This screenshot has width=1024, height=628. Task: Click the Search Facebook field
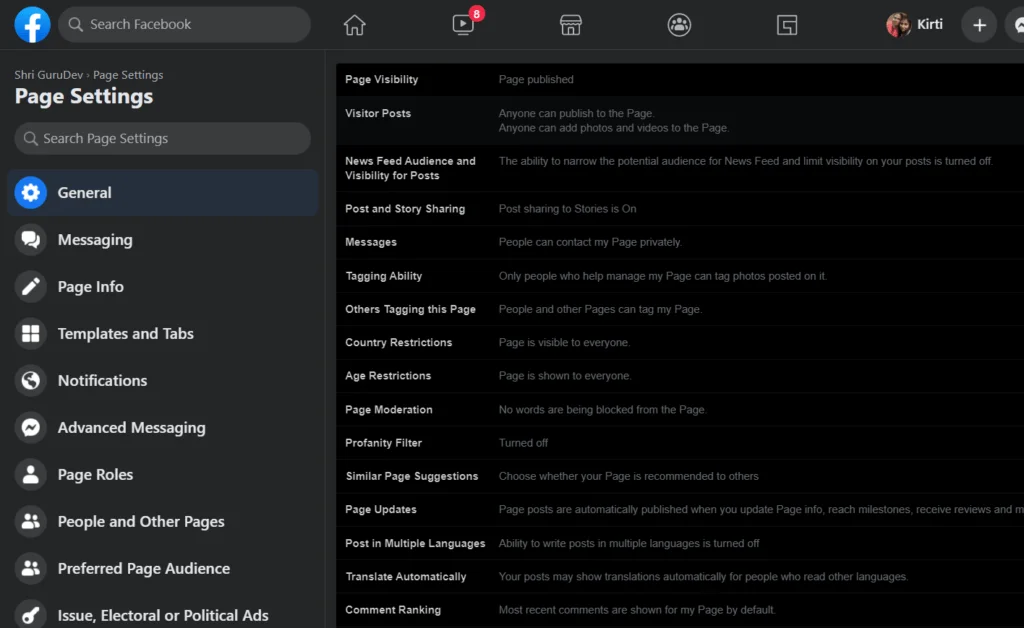click(184, 24)
